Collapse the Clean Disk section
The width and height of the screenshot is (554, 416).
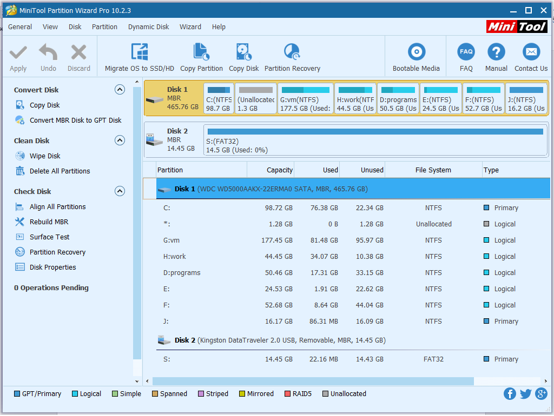120,141
